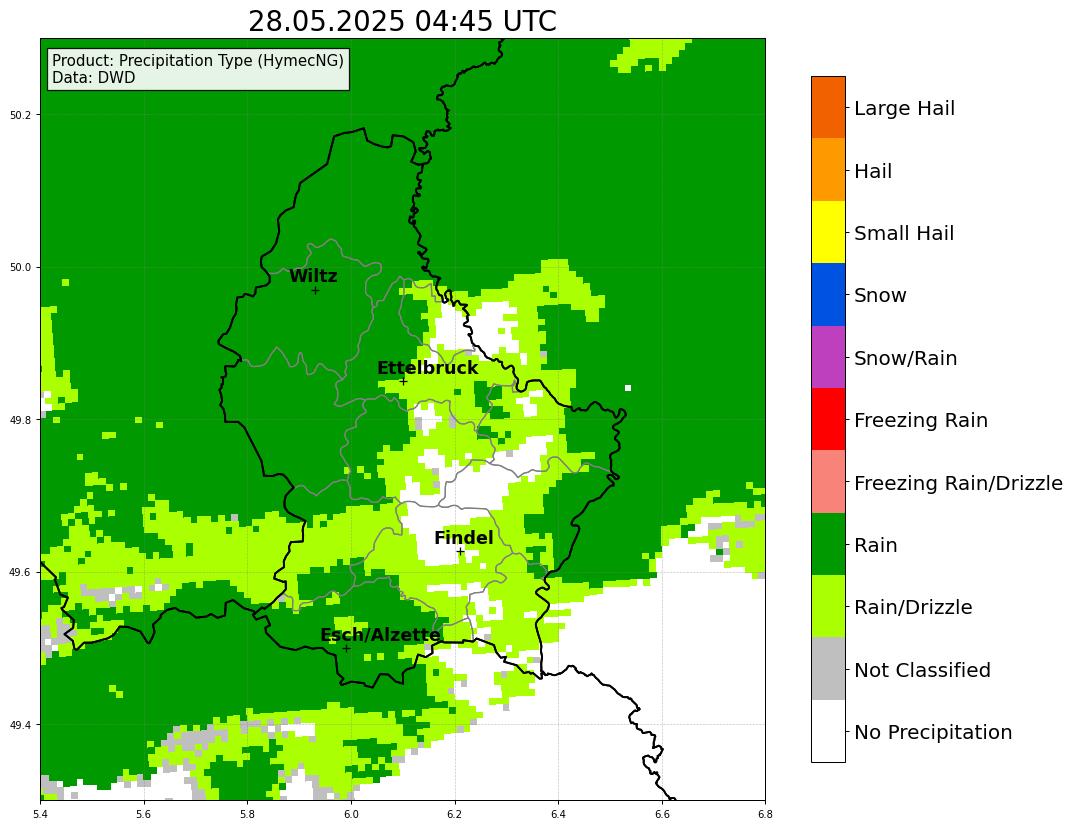
Task: Click the Wiltz city label
Action: 313,276
